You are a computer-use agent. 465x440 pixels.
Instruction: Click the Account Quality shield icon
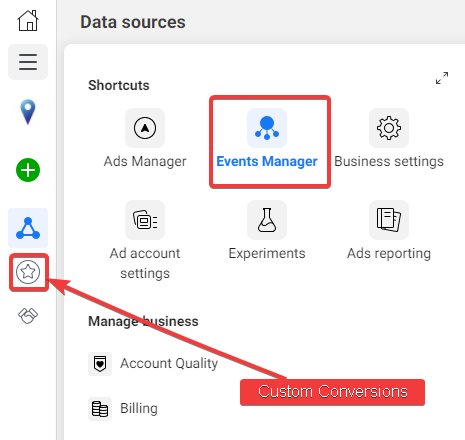(100, 364)
